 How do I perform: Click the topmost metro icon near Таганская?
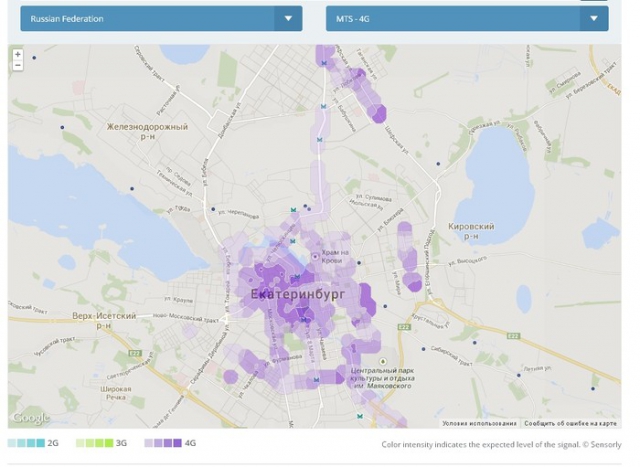(324, 63)
